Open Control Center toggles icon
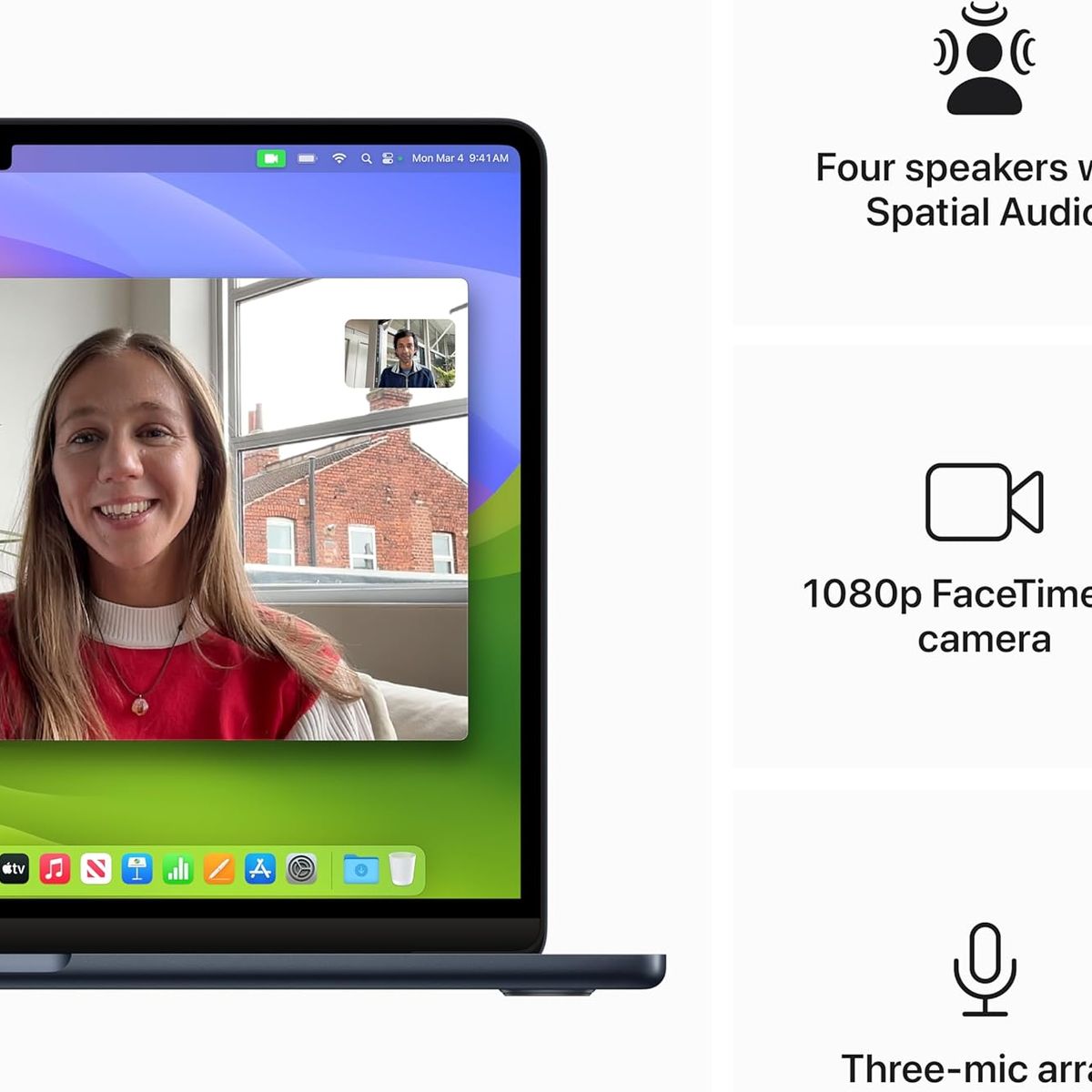The image size is (1092, 1092). (388, 158)
